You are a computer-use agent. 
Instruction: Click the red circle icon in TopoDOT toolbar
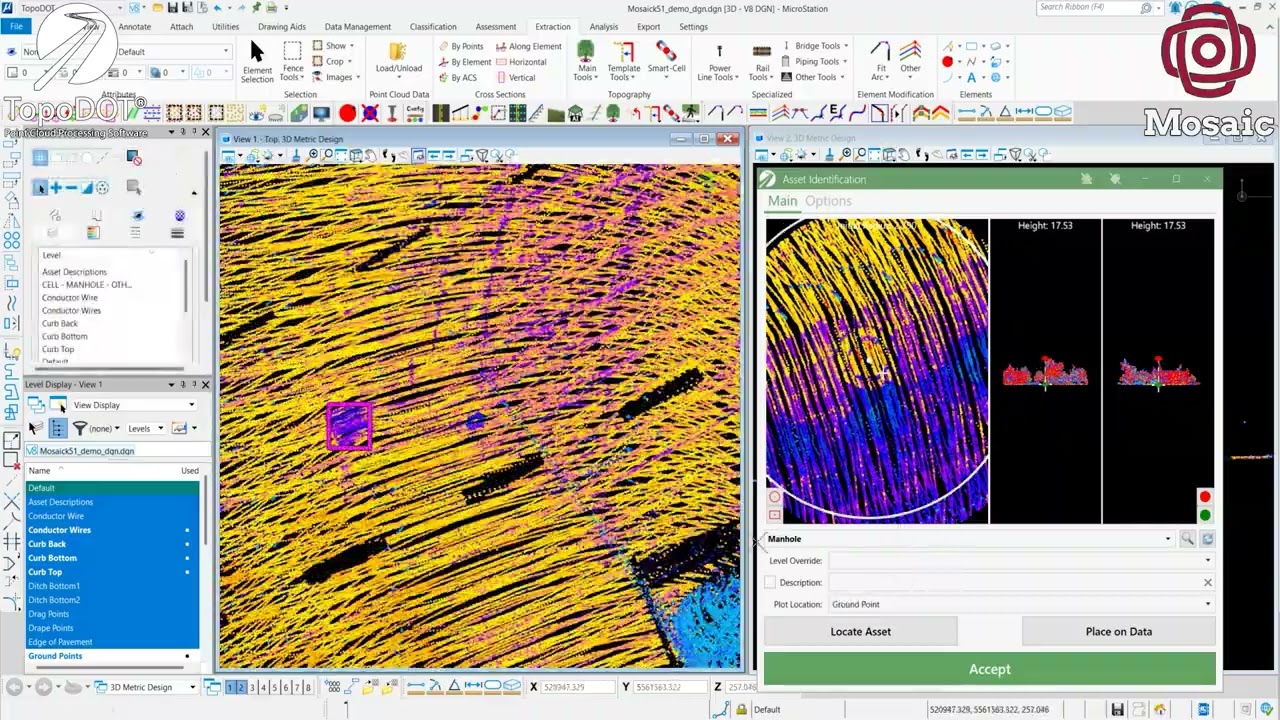coord(347,113)
